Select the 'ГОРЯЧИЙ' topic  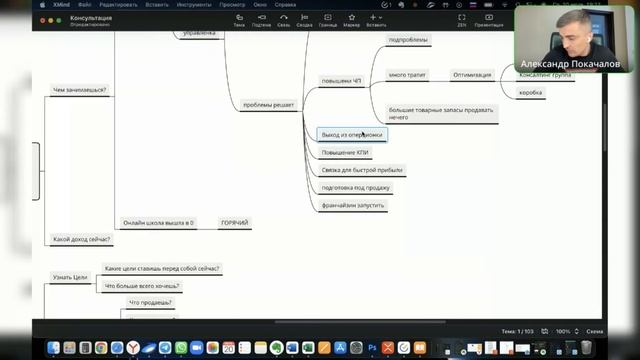(235, 223)
